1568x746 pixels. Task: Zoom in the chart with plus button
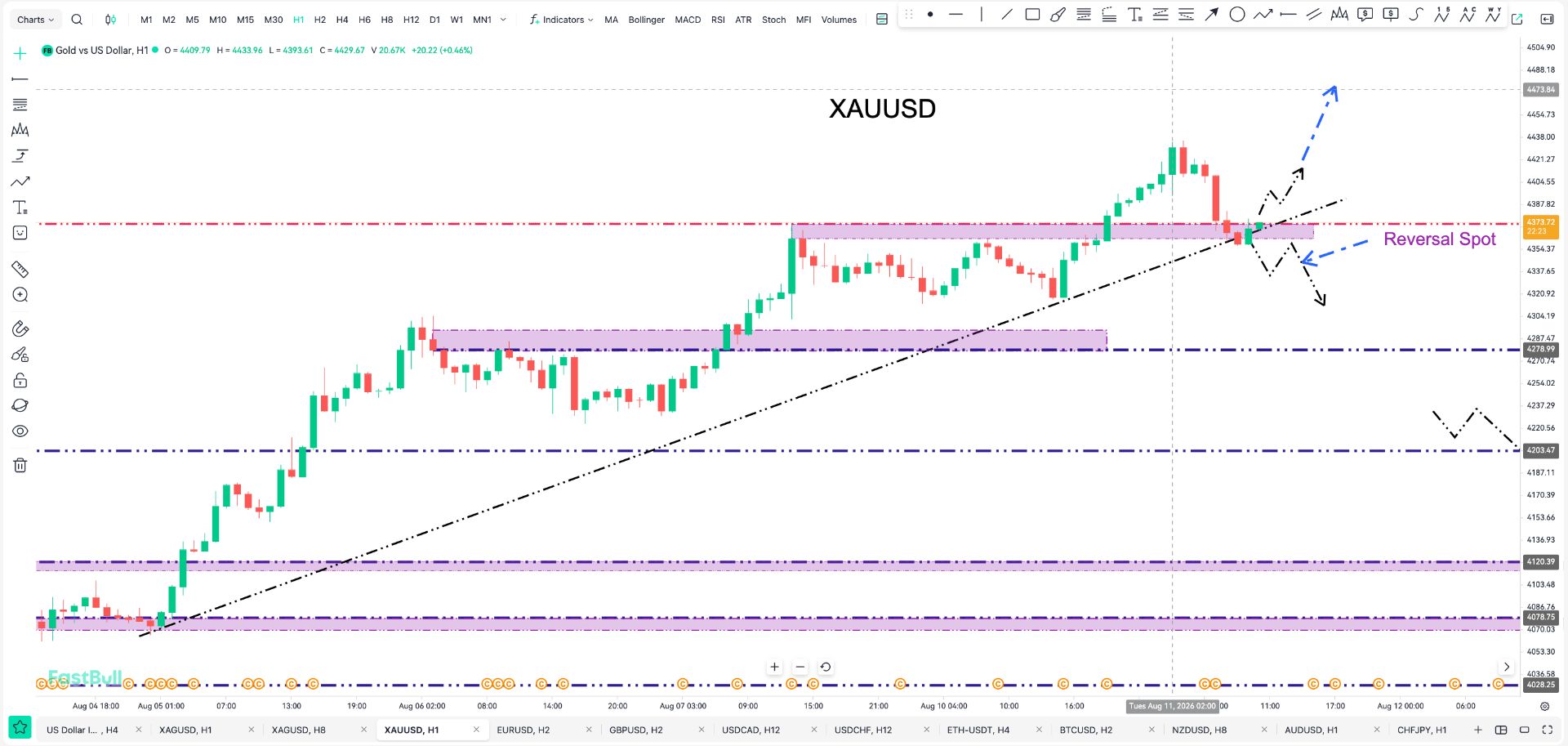pos(774,667)
